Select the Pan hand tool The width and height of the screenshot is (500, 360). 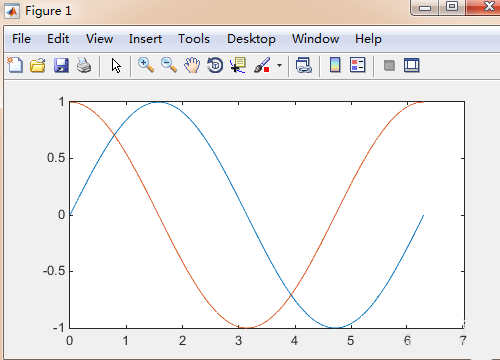coord(192,65)
